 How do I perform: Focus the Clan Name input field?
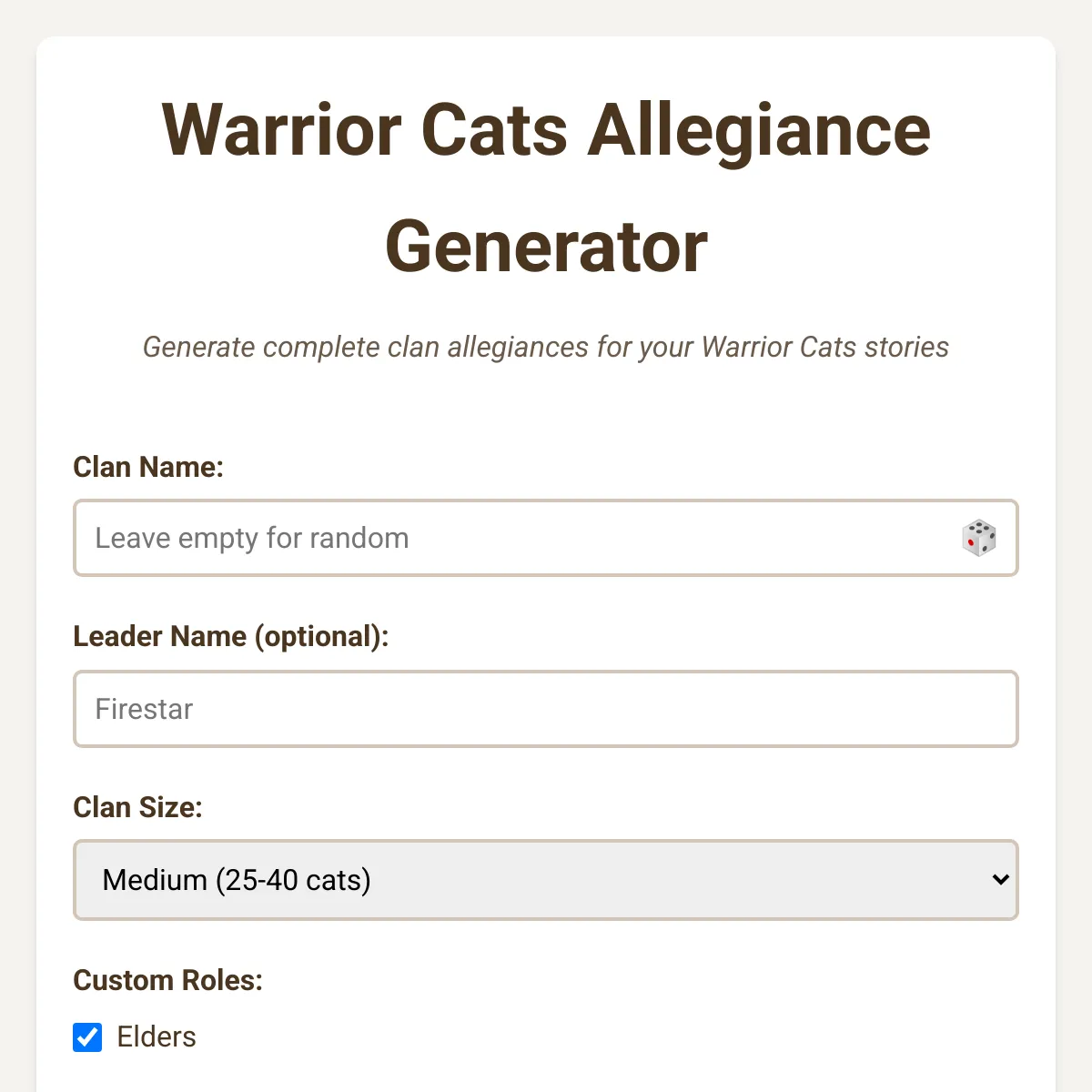[x=546, y=538]
